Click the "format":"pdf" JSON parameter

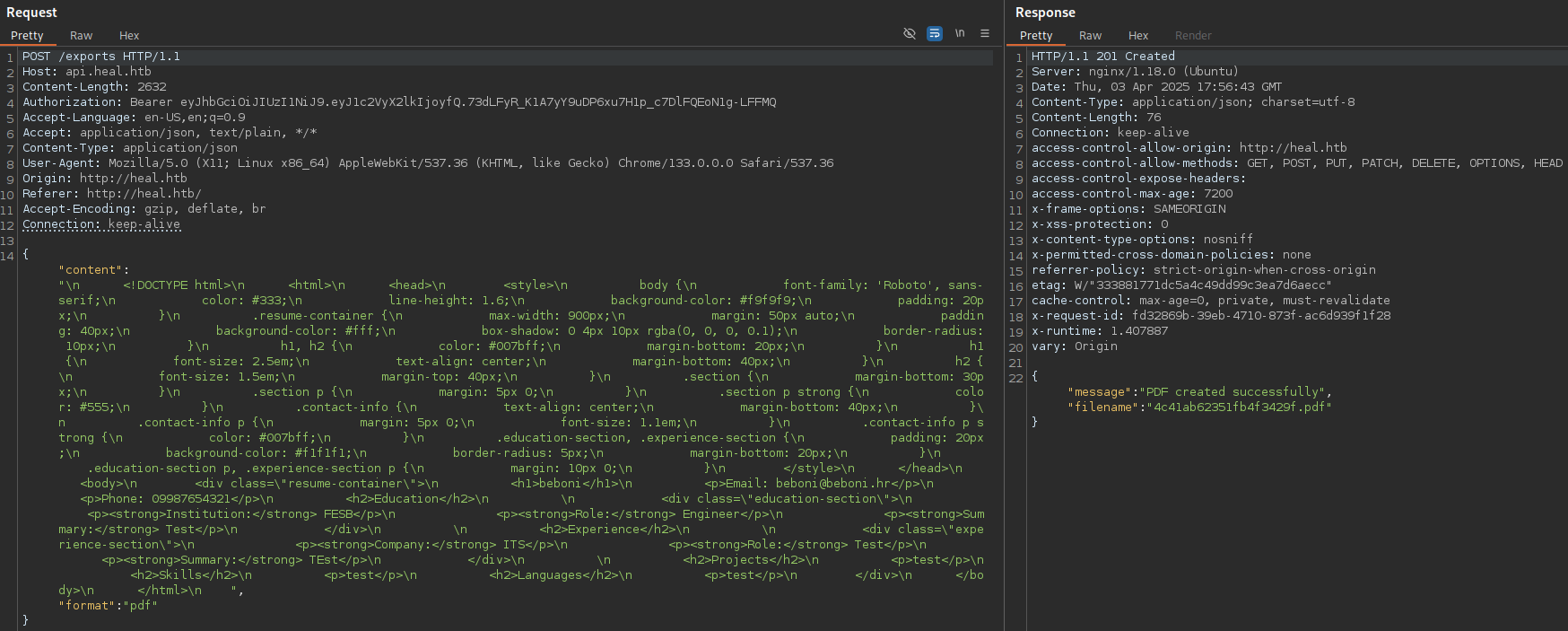(108, 606)
